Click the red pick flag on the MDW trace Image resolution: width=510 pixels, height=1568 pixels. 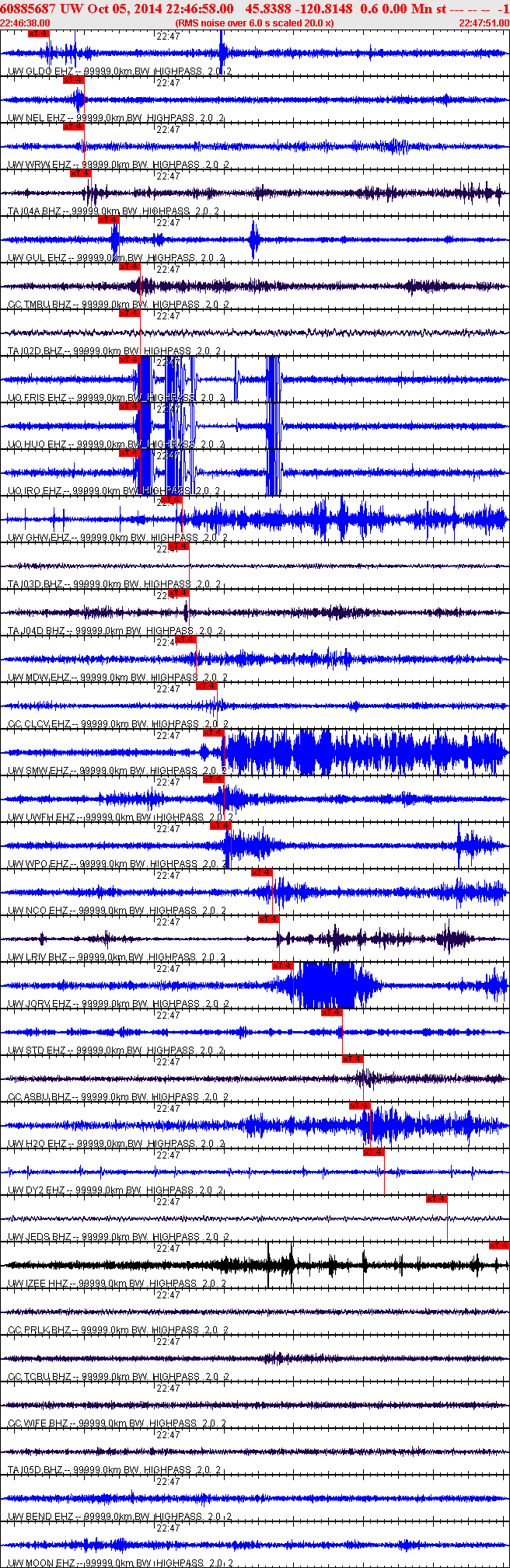(185, 639)
